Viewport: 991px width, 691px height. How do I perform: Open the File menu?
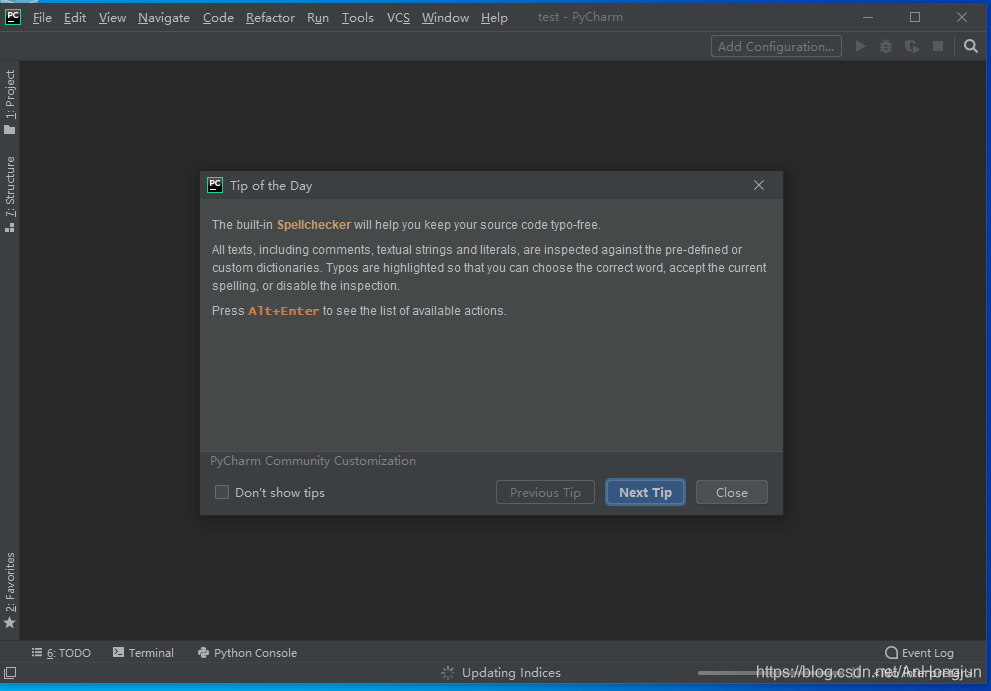(x=42, y=18)
